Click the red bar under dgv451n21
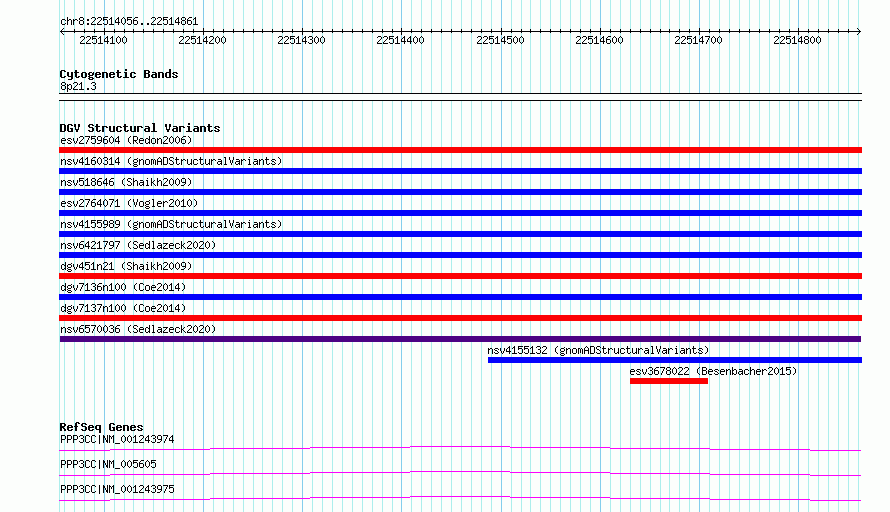Image resolution: width=890 pixels, height=512 pixels. [460, 276]
